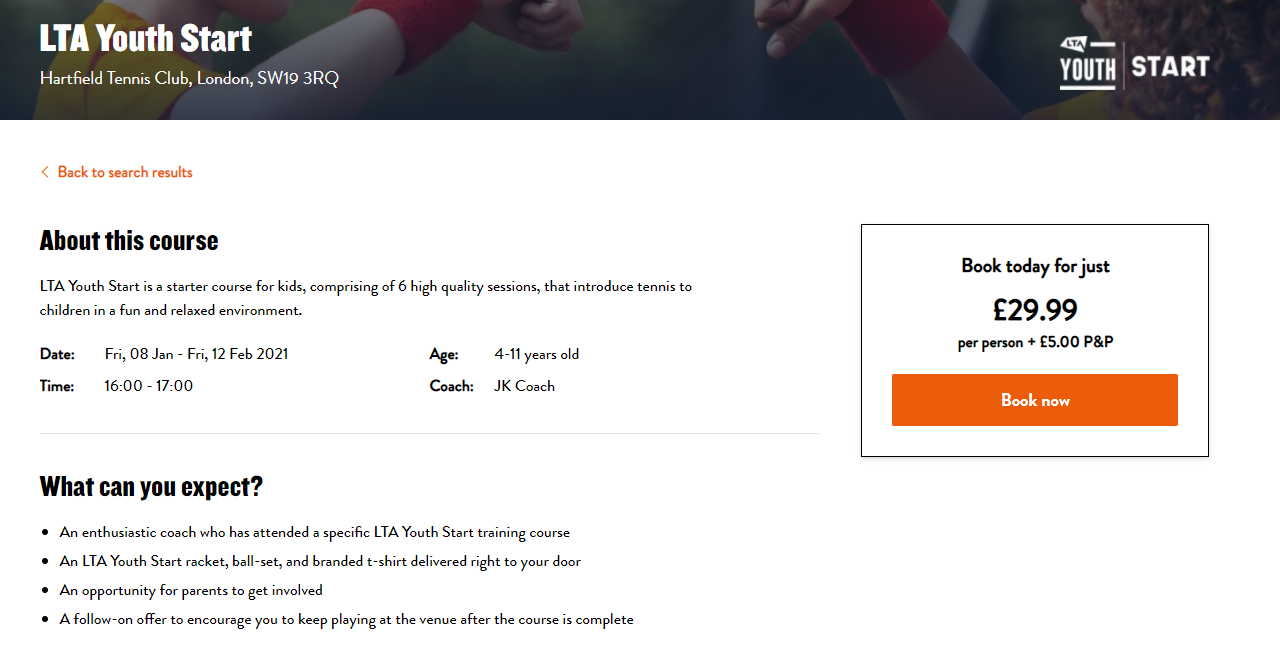Click the 4-11 years old age value
Screen dimensions: 1280x660
pos(536,354)
